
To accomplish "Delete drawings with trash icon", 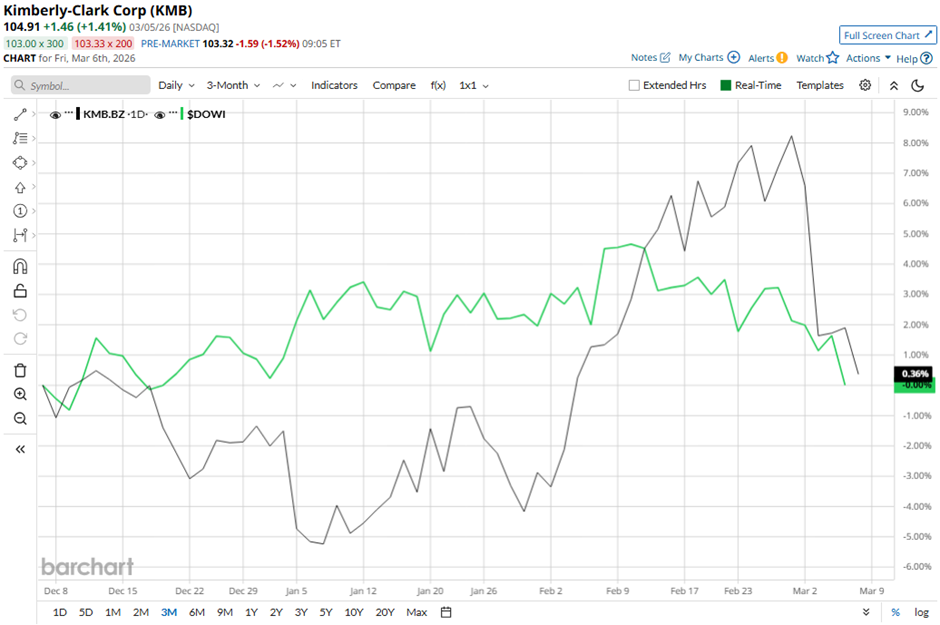I will pyautogui.click(x=20, y=370).
